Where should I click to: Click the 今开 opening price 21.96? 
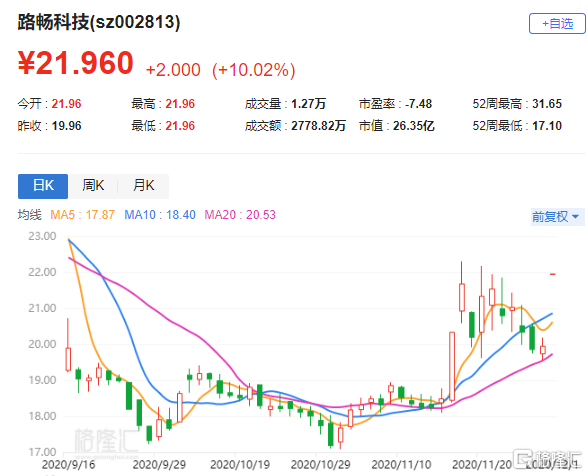click(66, 104)
